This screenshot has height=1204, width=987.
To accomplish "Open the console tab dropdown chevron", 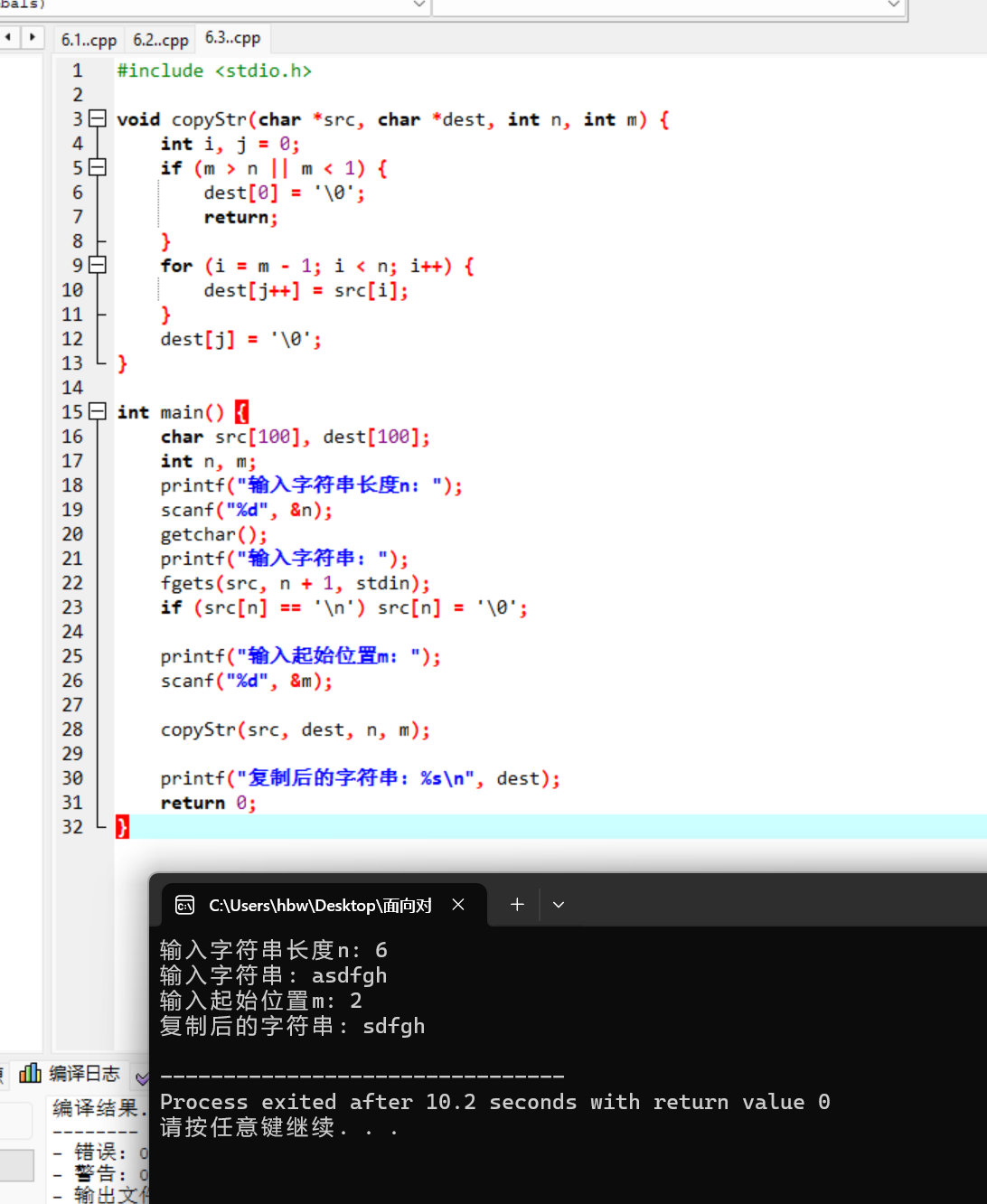I will (559, 905).
